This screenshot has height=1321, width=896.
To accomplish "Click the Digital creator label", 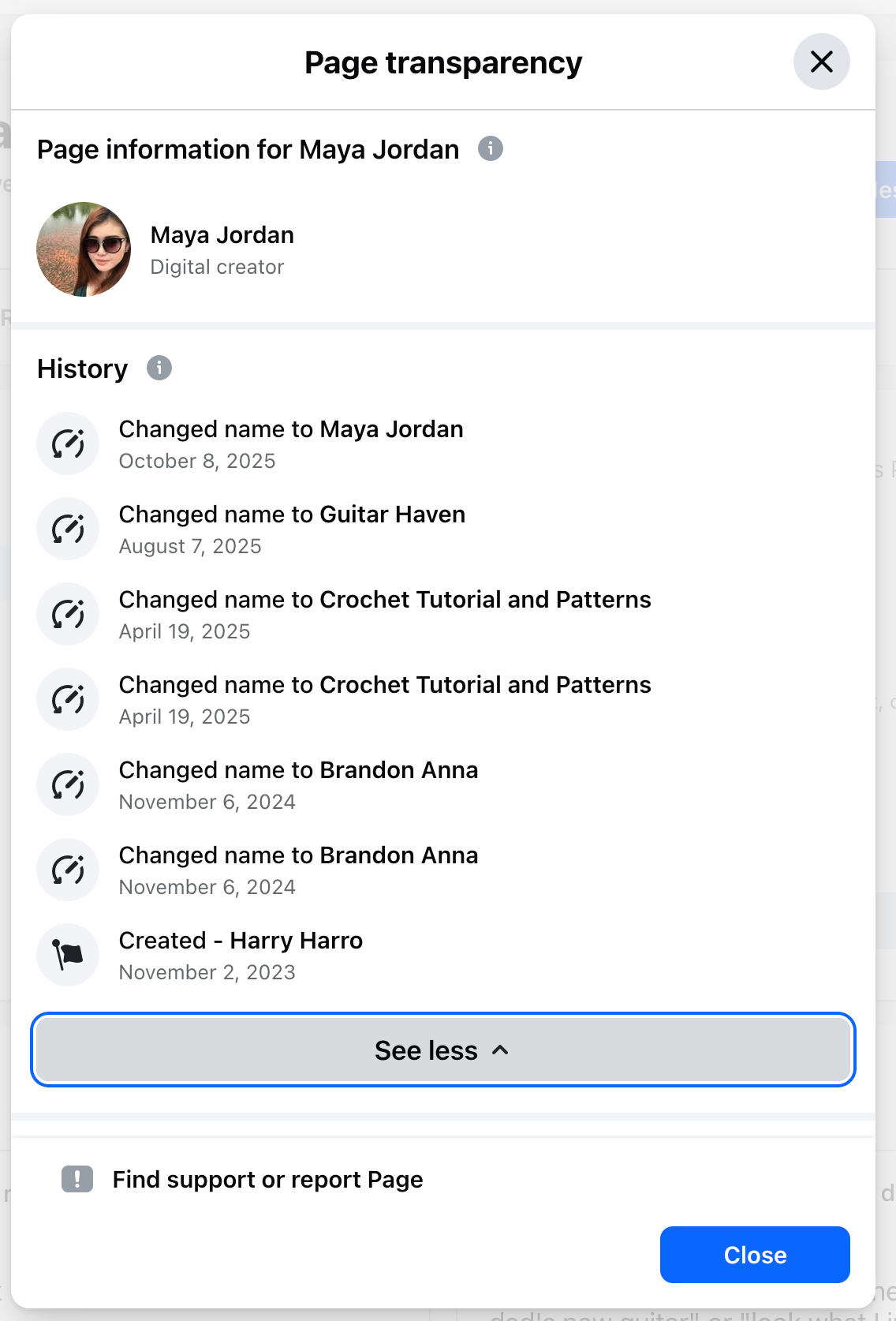I will [218, 267].
